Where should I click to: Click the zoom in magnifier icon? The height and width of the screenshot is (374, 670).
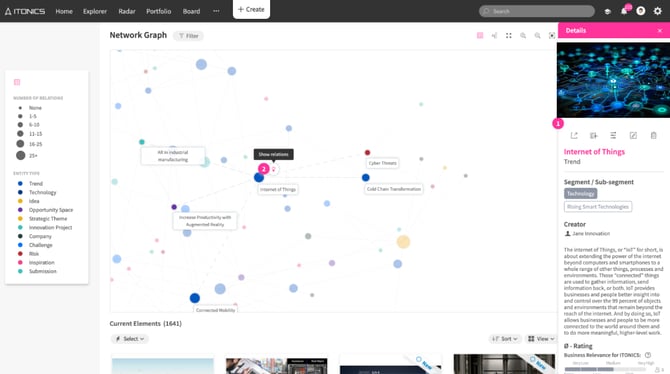coord(523,35)
